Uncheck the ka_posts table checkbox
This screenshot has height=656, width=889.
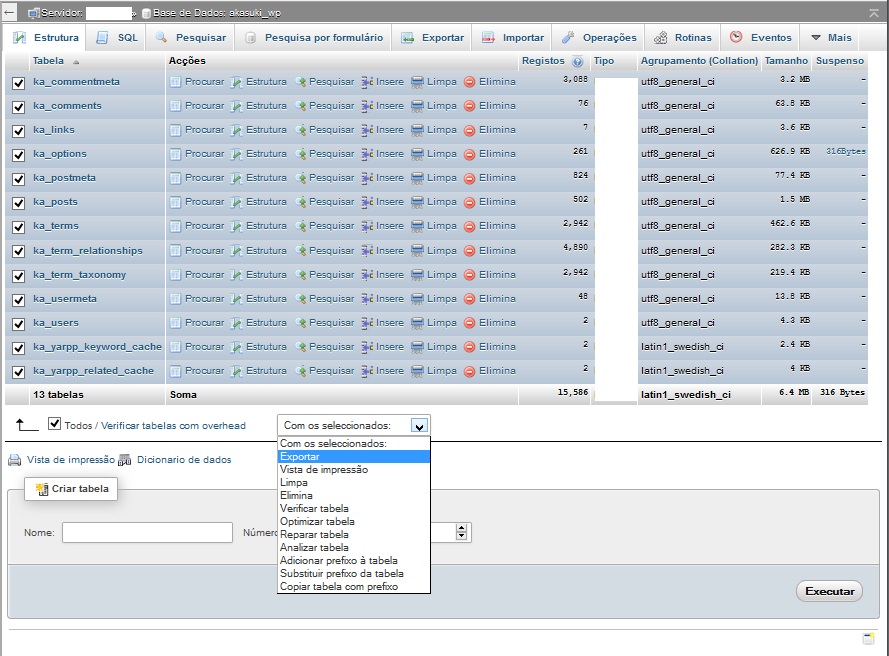(x=19, y=203)
